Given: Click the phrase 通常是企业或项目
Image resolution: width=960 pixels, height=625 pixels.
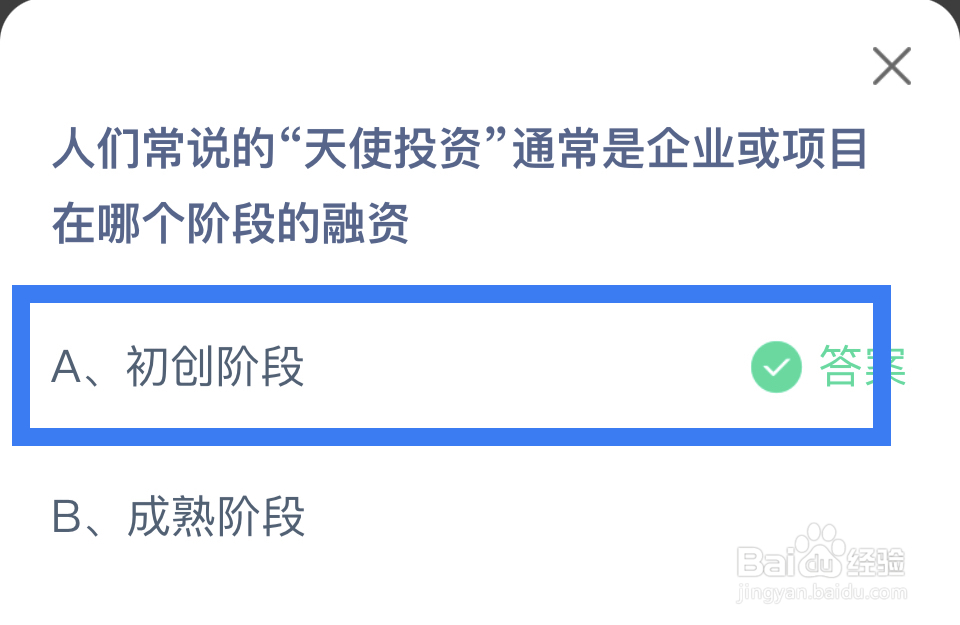Looking at the screenshot, I should click(690, 149).
